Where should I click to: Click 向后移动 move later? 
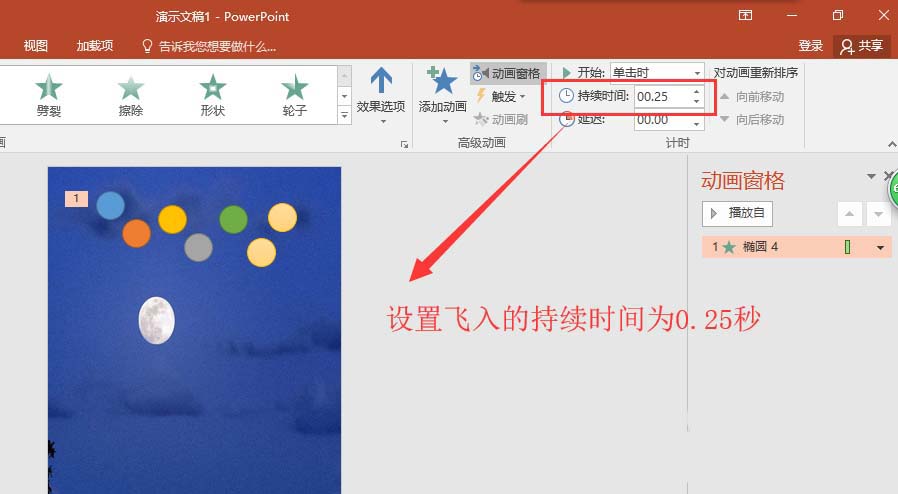752,120
